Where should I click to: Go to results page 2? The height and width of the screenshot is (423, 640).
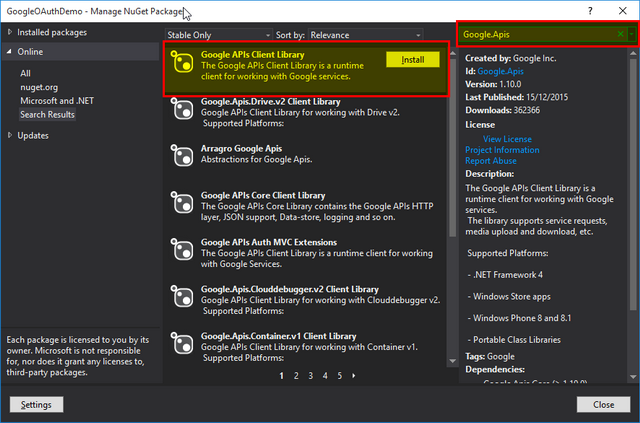click(x=296, y=376)
